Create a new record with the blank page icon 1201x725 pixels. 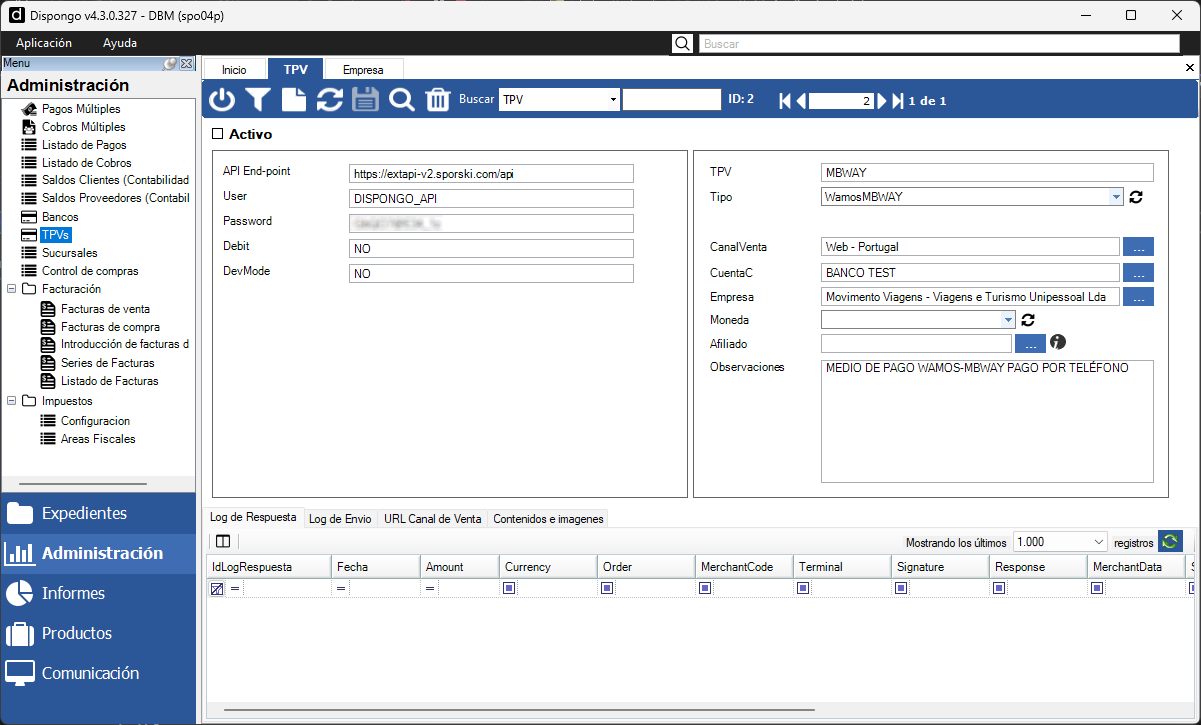point(294,100)
